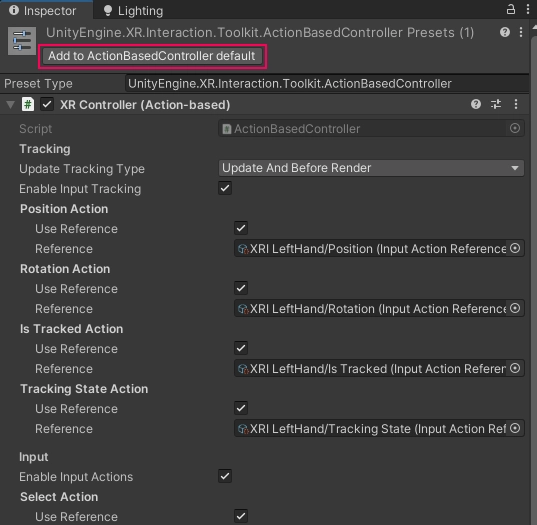Image resolution: width=537 pixels, height=525 pixels.
Task: Click the Preset Type value field
Action: tap(327, 84)
